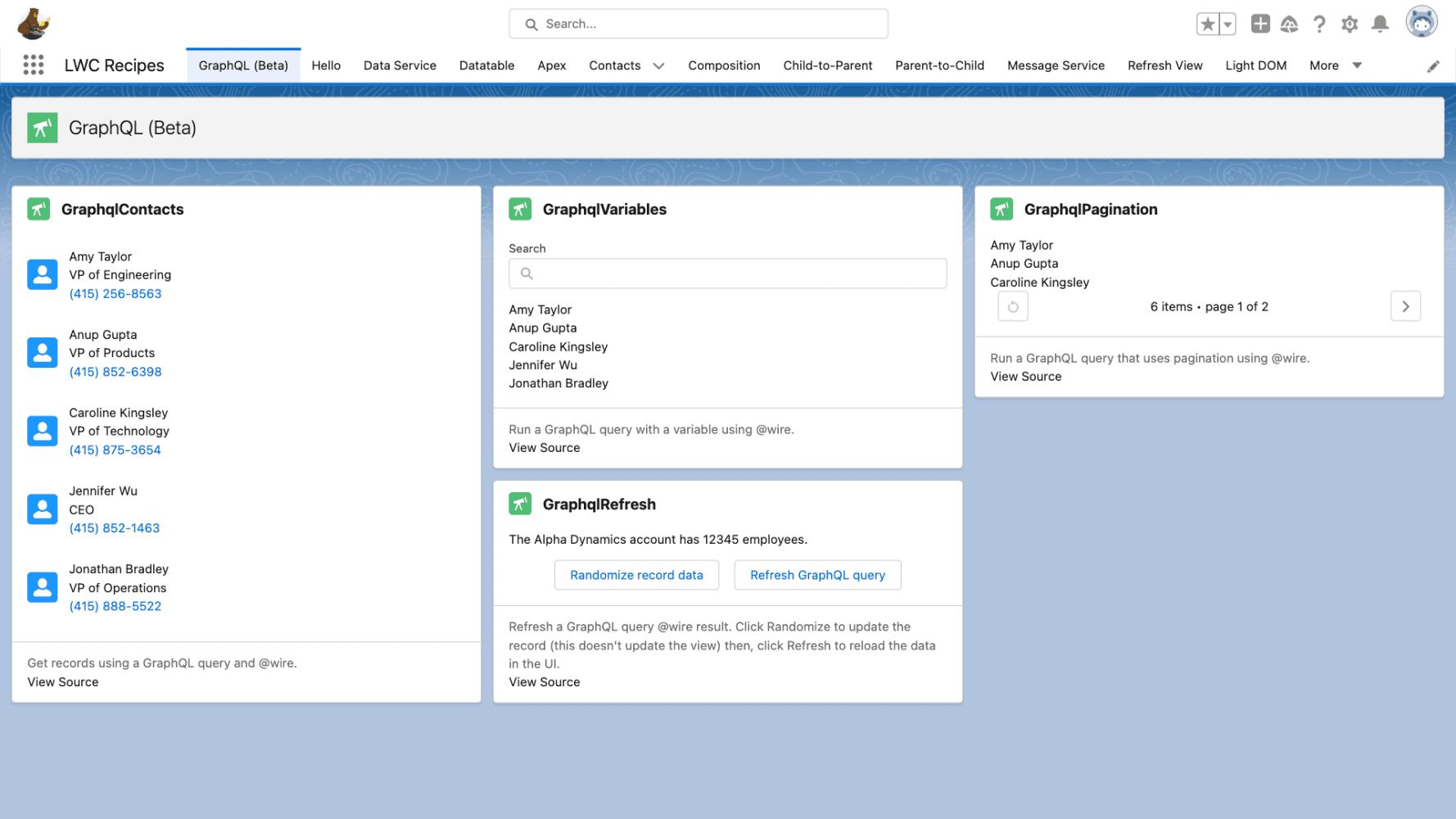
Task: Expand the Contacts tab dropdown chevron
Action: 658,66
